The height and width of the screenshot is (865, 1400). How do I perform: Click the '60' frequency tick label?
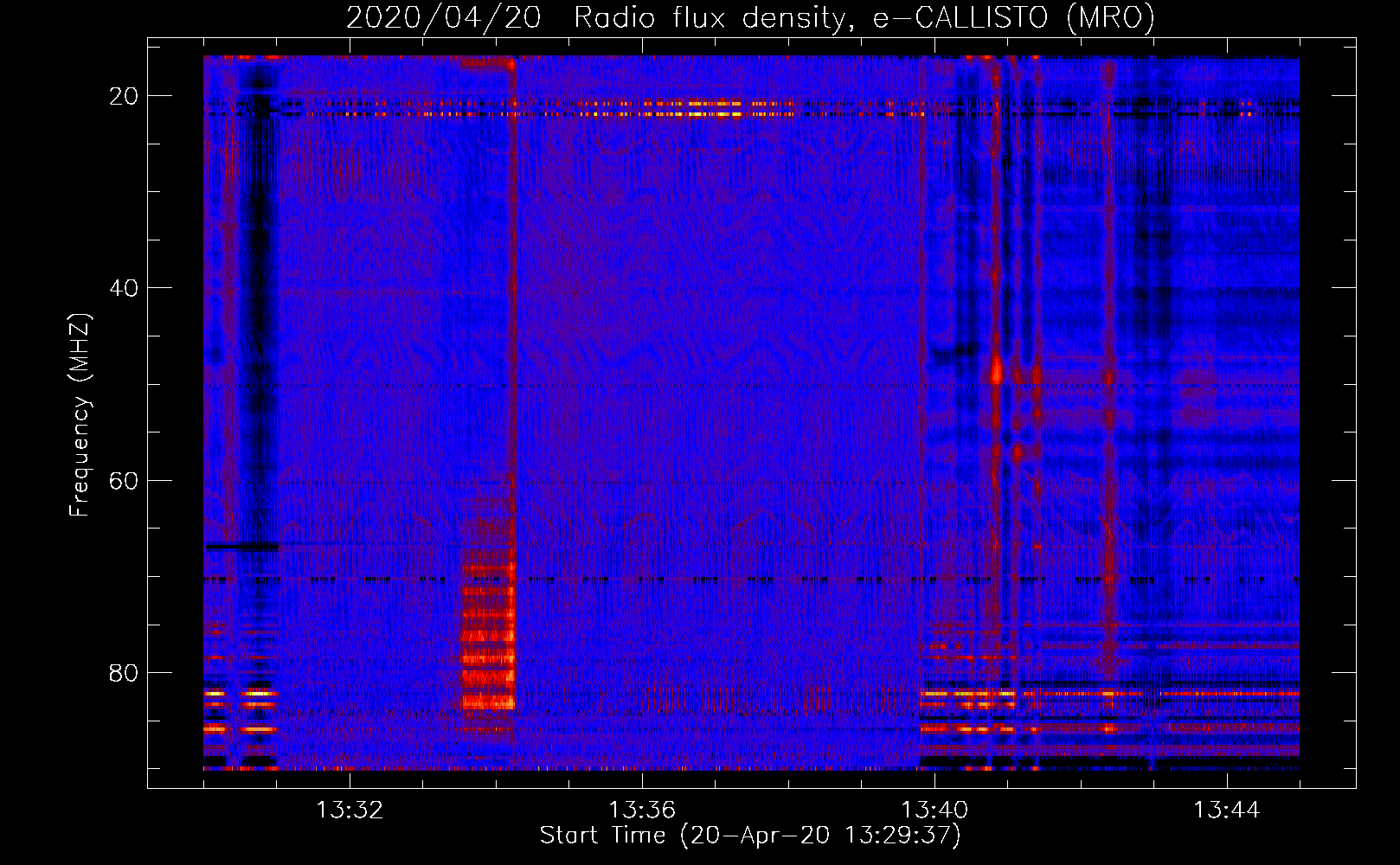pyautogui.click(x=124, y=480)
